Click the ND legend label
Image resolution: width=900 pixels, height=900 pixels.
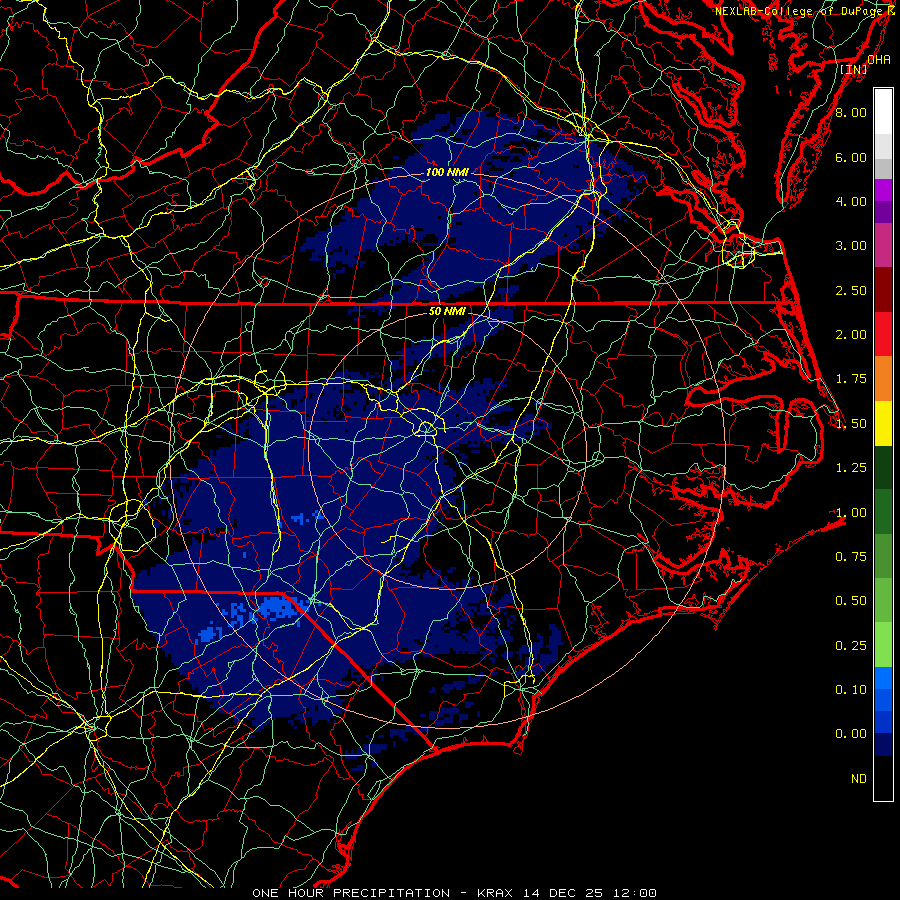859,779
